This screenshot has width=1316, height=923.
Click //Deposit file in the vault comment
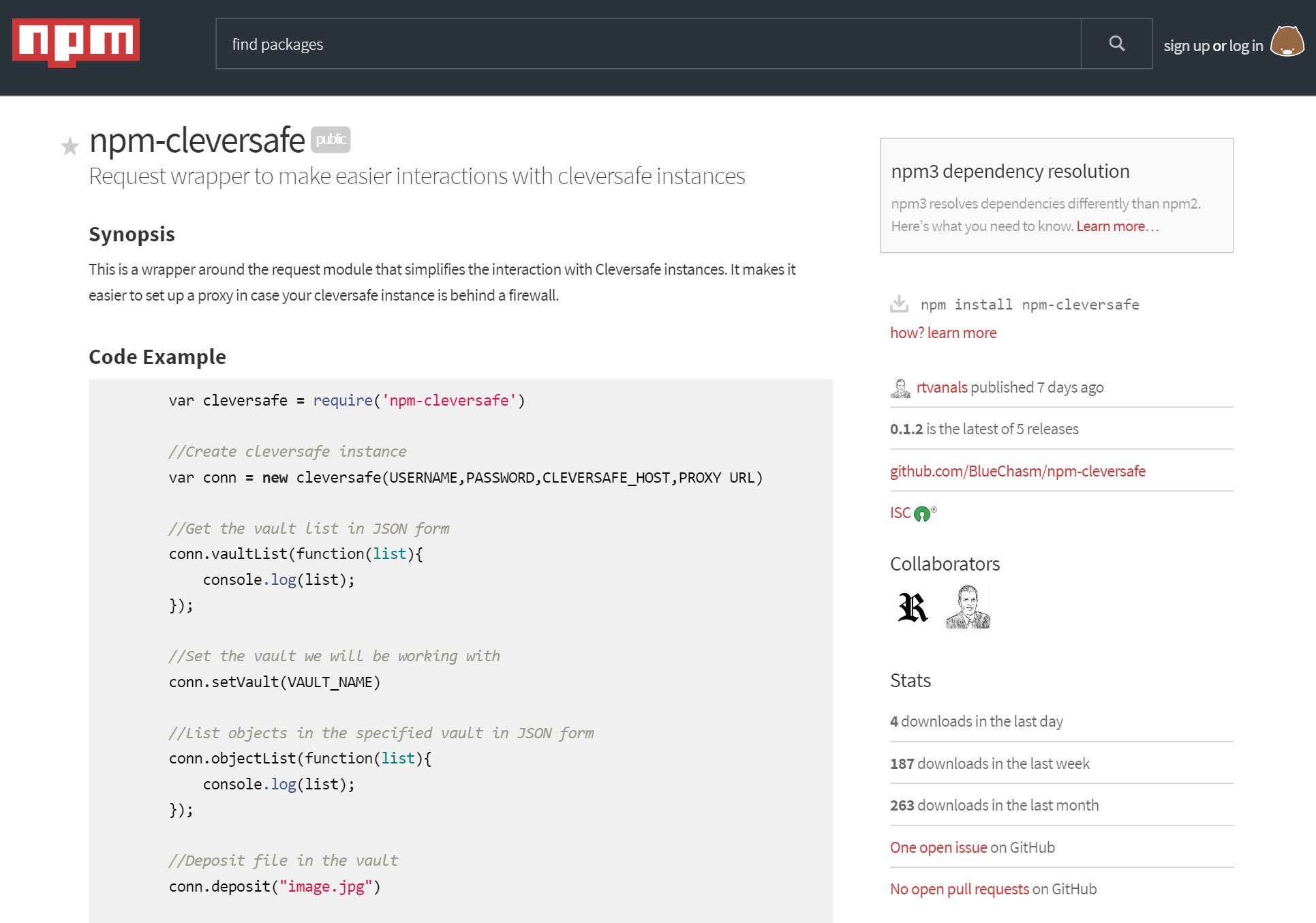[284, 861]
